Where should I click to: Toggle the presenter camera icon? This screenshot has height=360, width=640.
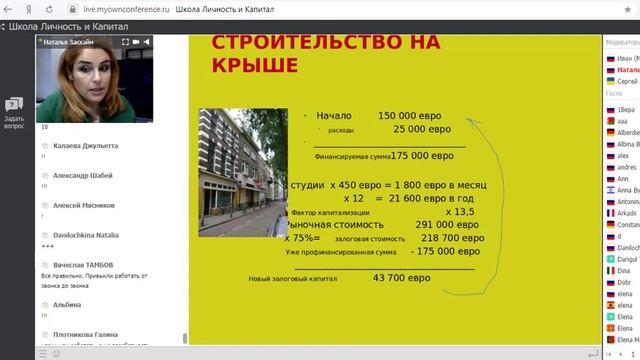pos(136,42)
